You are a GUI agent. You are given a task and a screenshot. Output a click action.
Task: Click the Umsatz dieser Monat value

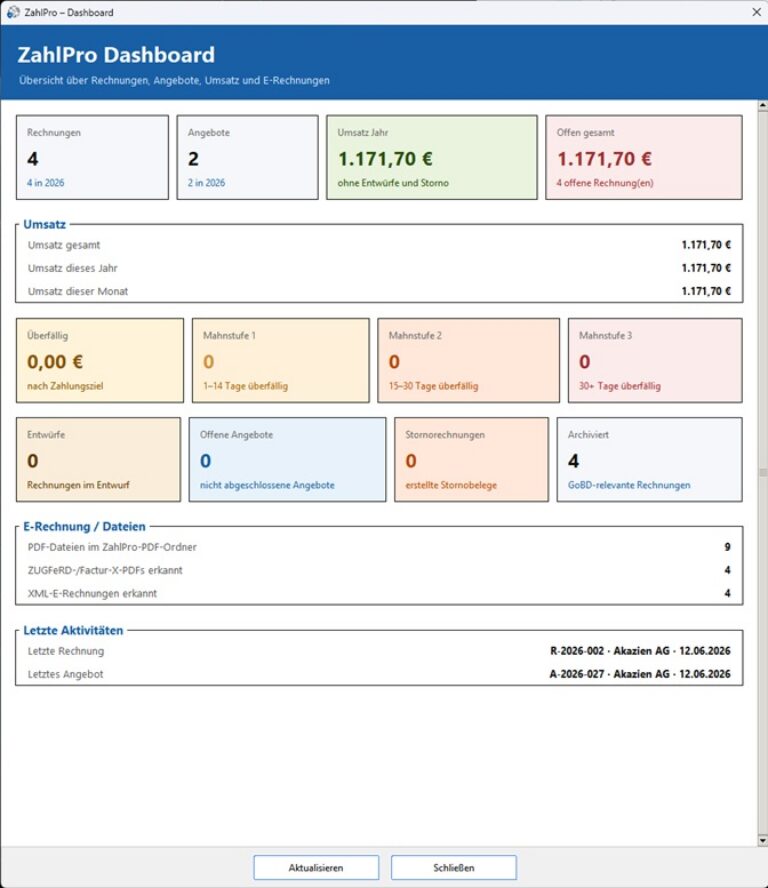pos(706,291)
